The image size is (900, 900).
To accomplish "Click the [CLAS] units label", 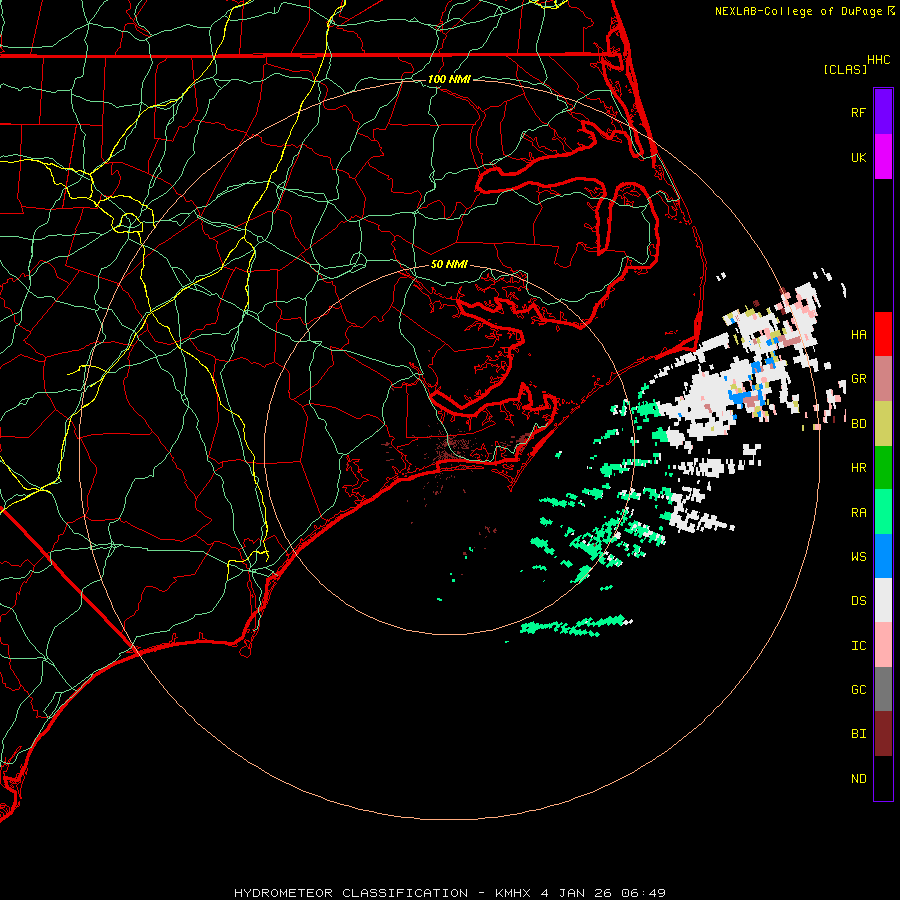I will click(845, 69).
